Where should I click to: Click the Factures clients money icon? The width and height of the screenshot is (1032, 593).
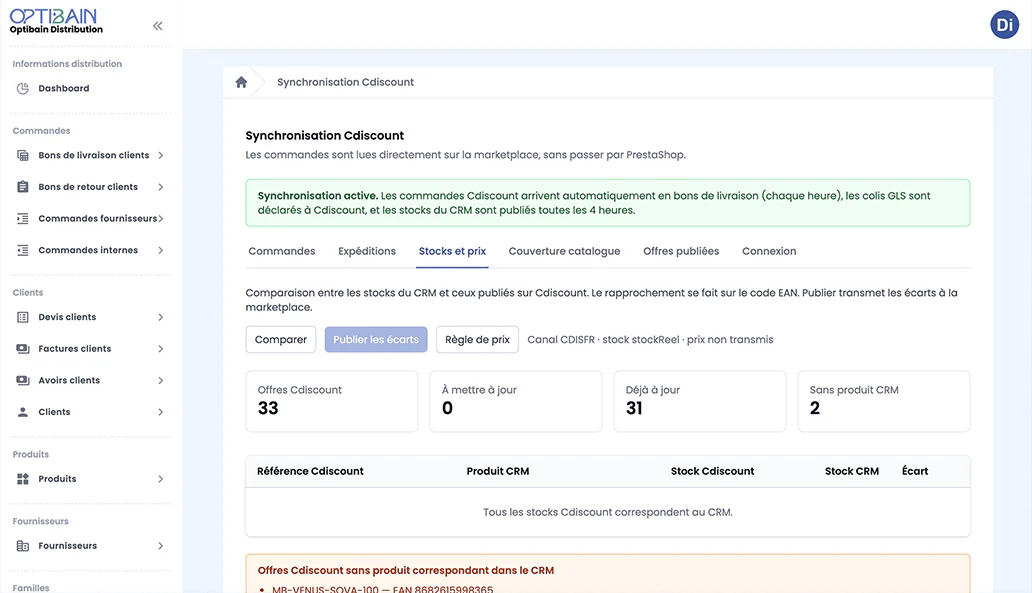click(x=23, y=349)
